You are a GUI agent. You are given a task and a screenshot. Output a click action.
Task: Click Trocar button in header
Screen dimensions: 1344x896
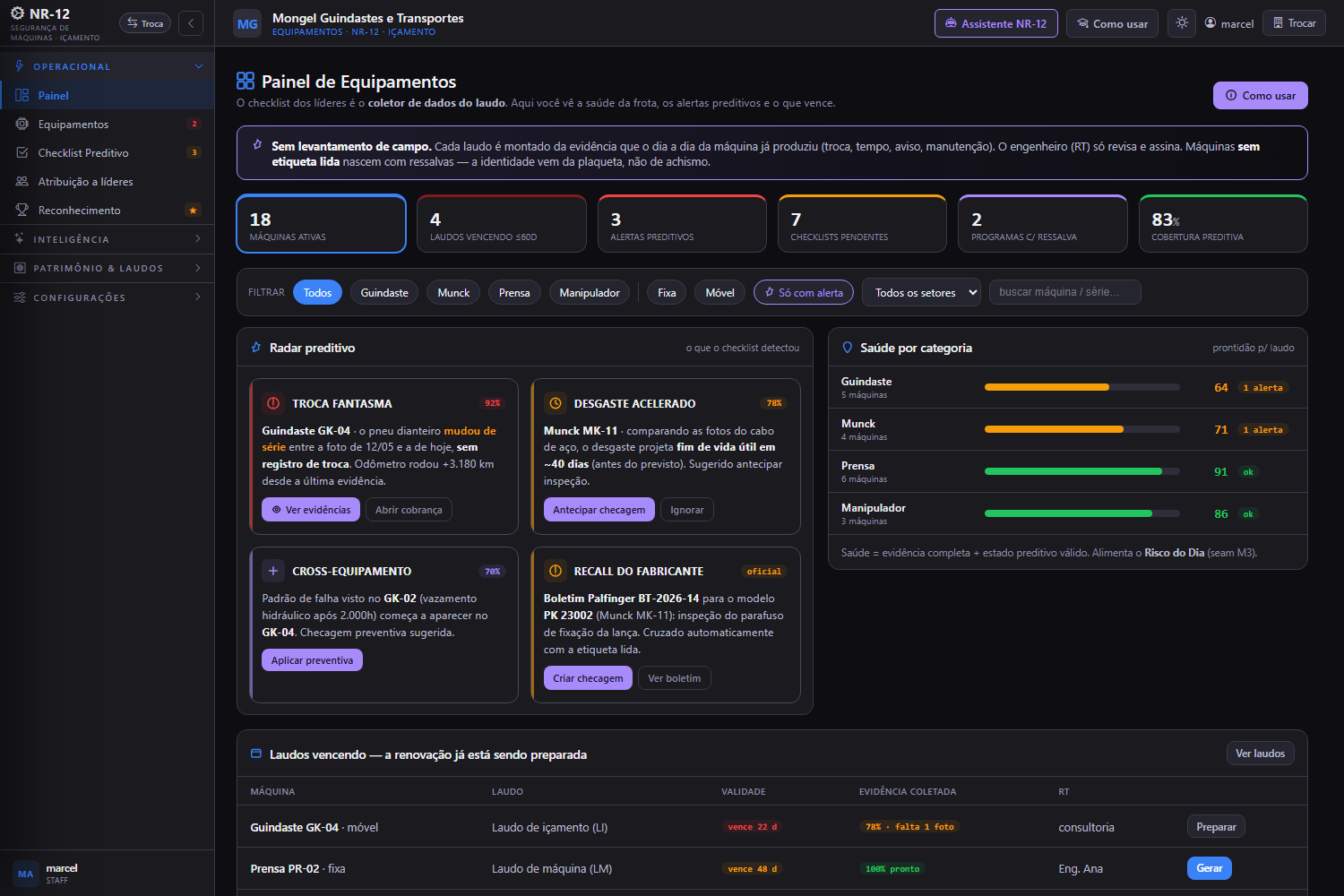(1294, 23)
